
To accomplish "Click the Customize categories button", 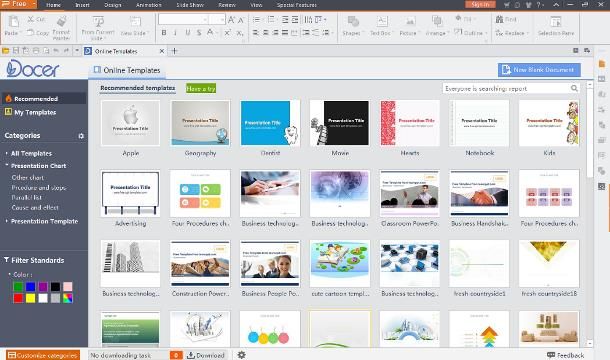I will coord(43,355).
